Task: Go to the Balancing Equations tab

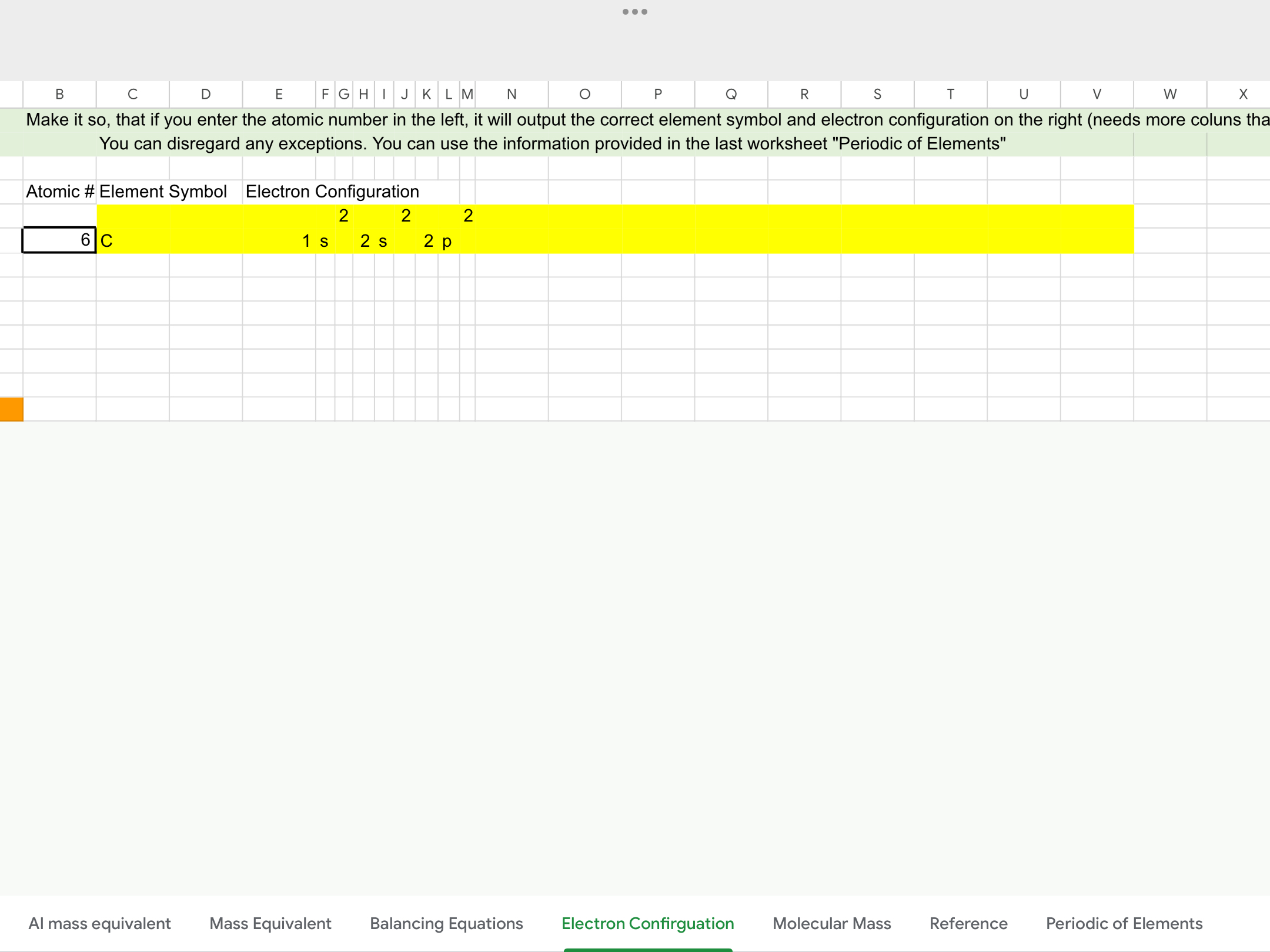Action: pyautogui.click(x=446, y=923)
